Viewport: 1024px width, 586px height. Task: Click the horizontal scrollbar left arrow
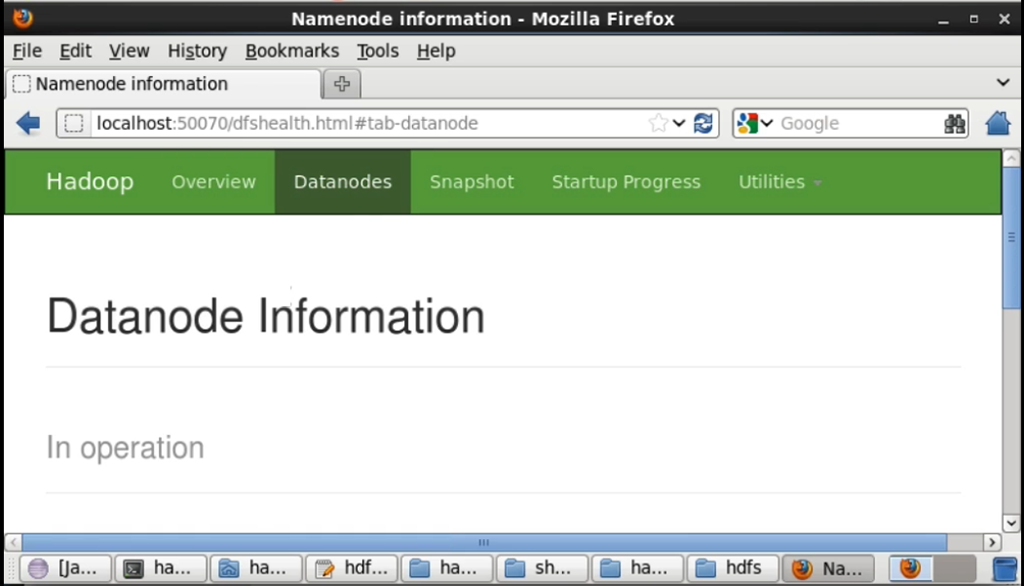(x=14, y=542)
